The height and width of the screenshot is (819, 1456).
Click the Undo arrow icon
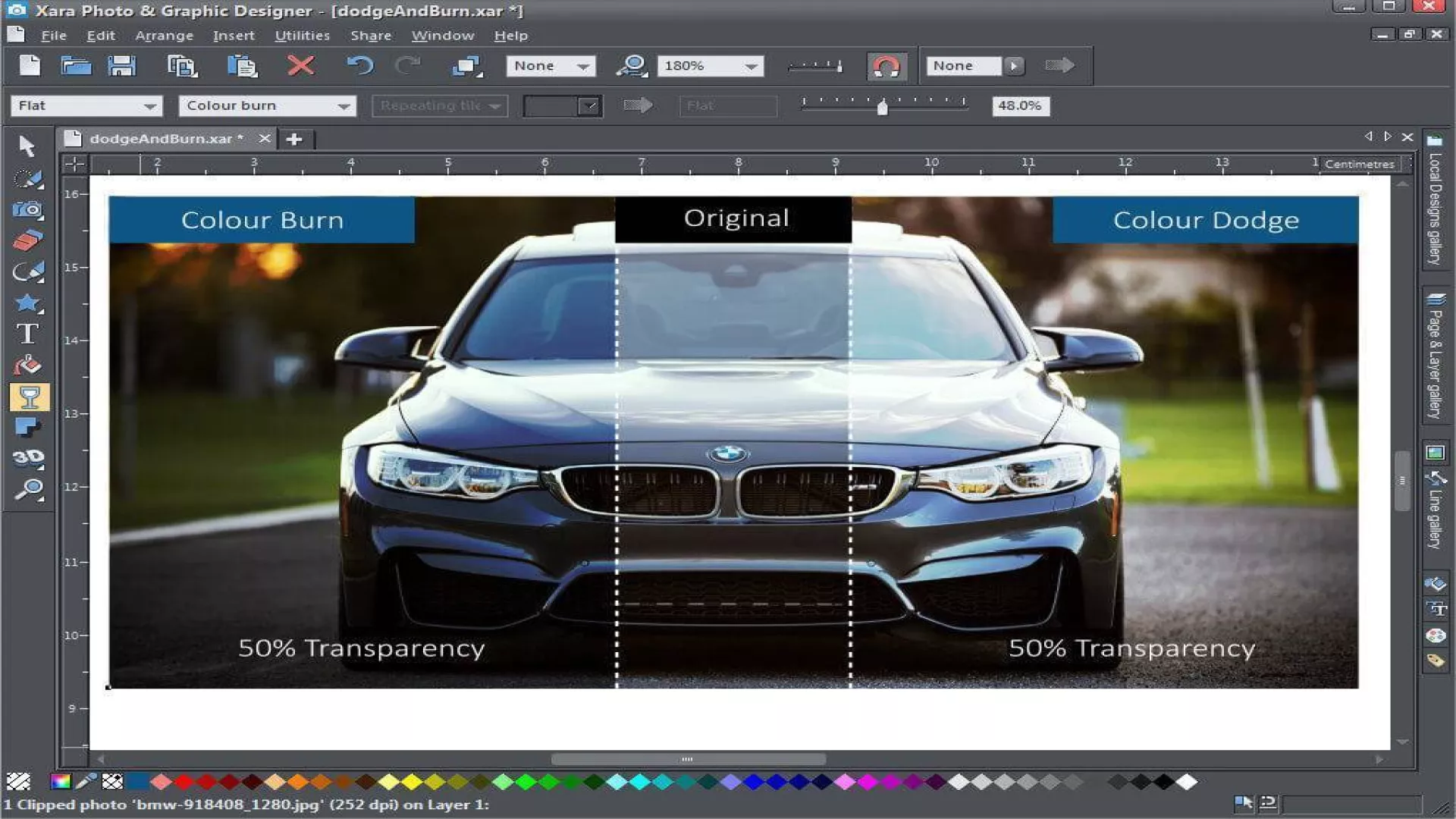click(360, 66)
